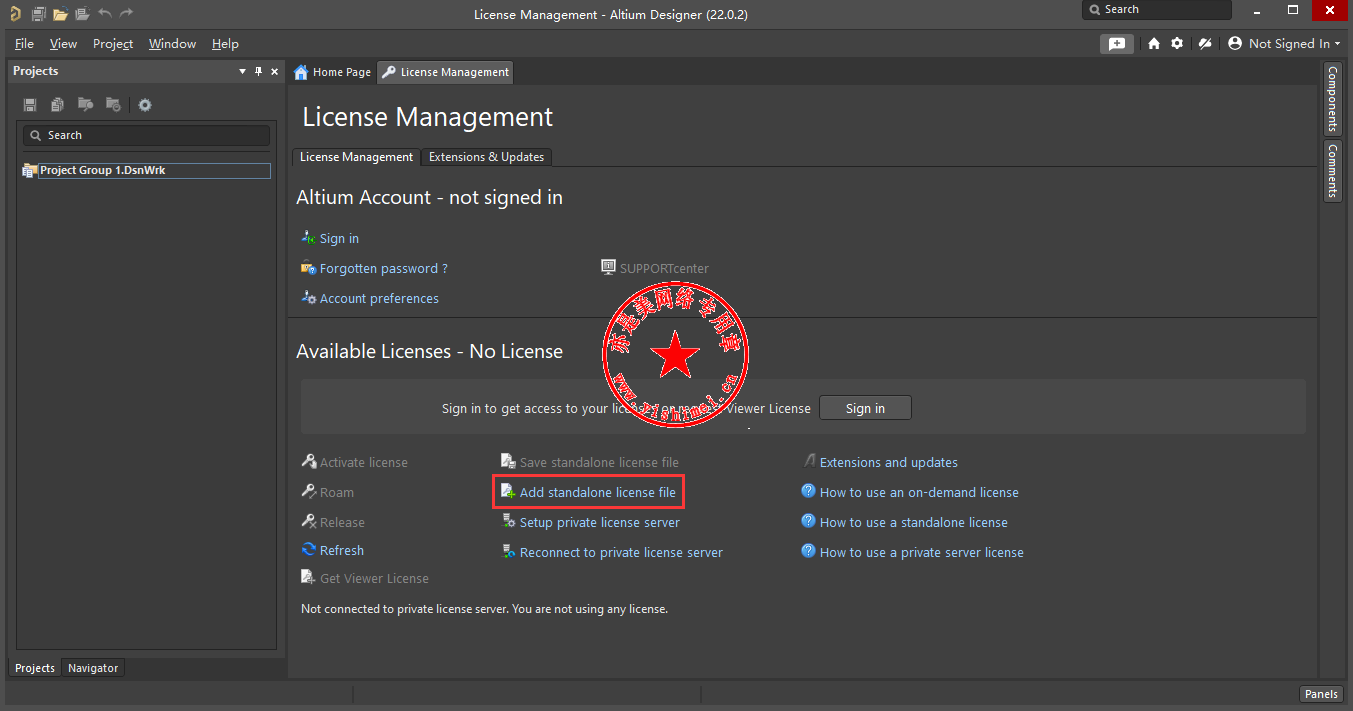Open the Help menu
This screenshot has width=1353, height=711.
[225, 44]
